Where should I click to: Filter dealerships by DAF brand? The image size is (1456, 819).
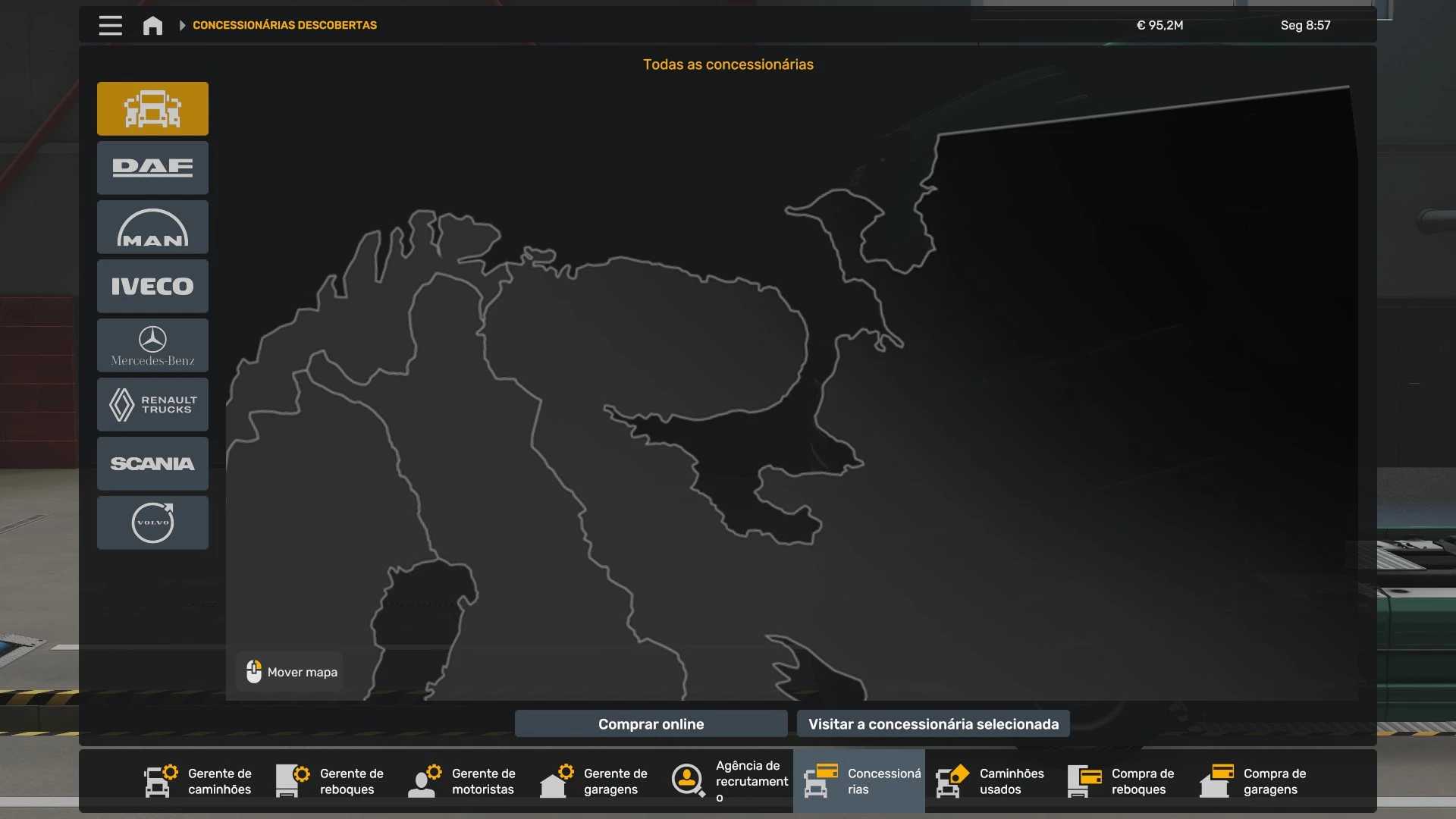(x=152, y=168)
